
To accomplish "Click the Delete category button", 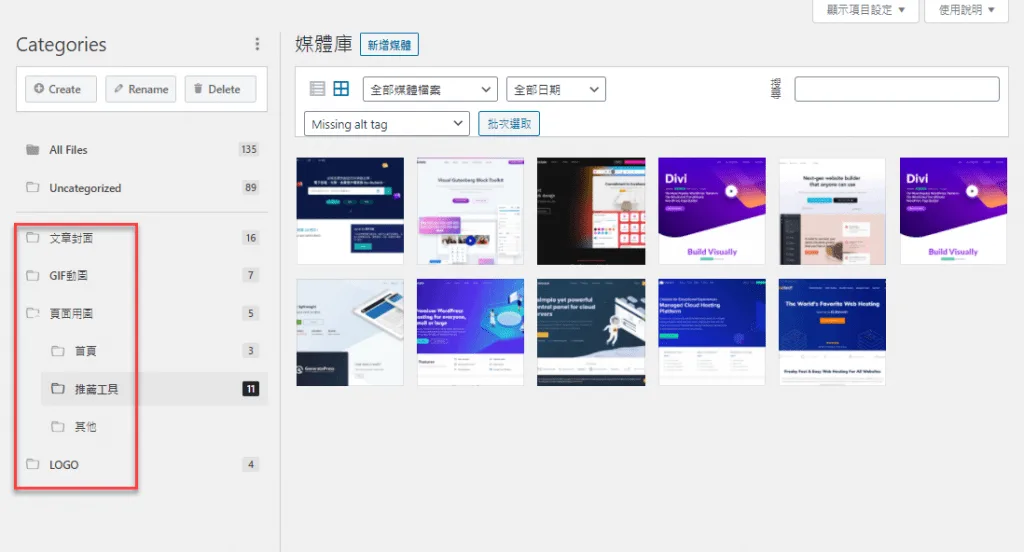I will coord(220,89).
